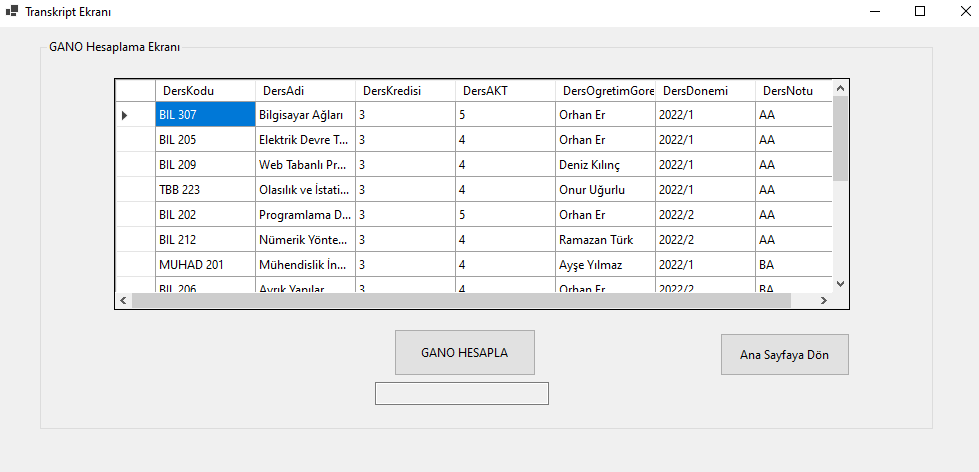Sort by DersKodu column header
The width and height of the screenshot is (979, 472).
coord(205,91)
